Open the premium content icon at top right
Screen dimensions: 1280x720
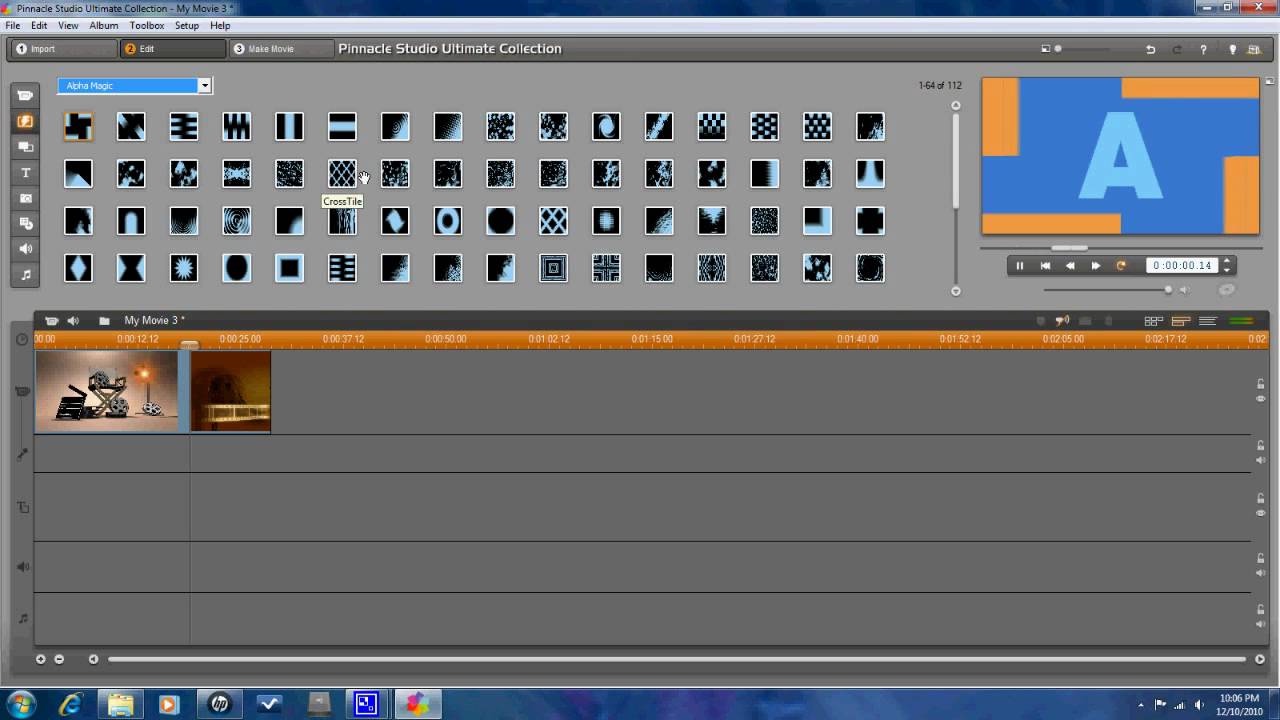pyautogui.click(x=1256, y=49)
